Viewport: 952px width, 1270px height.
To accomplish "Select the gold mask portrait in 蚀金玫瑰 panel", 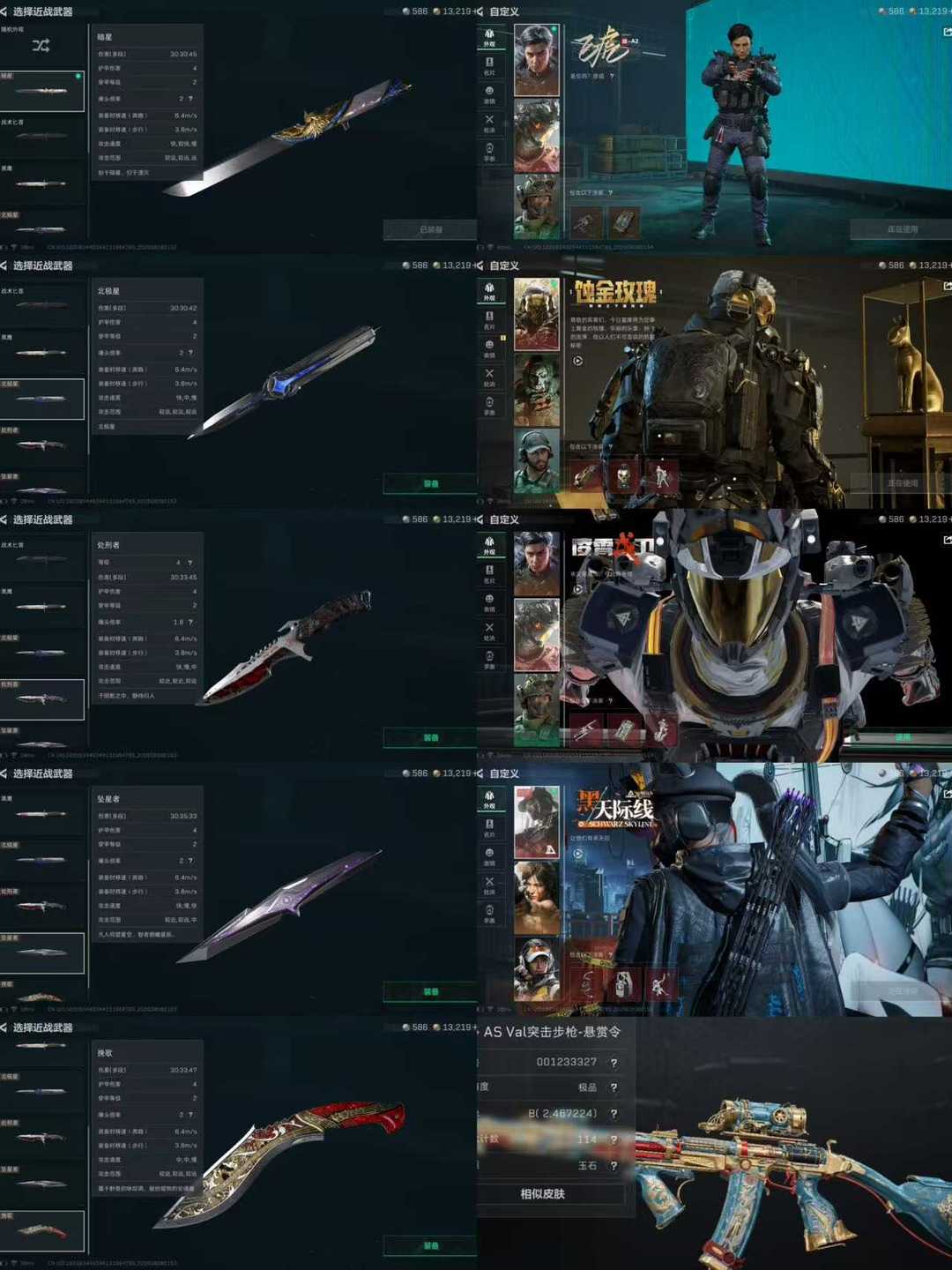I will click(x=537, y=315).
